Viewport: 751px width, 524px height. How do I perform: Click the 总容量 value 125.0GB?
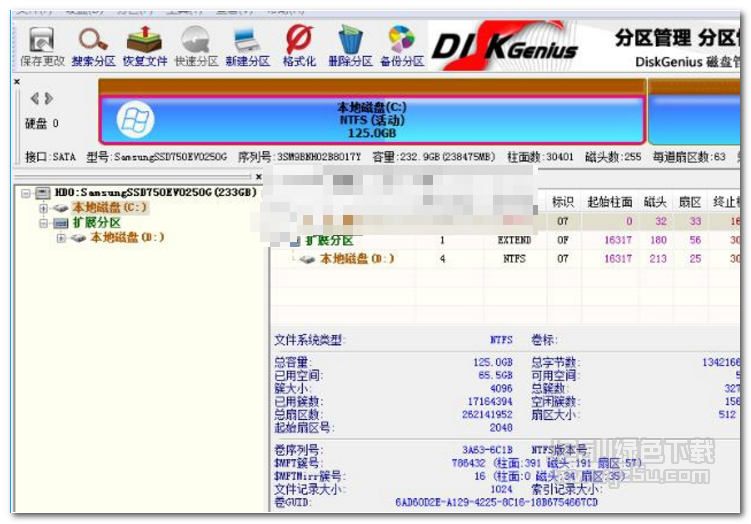[493, 362]
